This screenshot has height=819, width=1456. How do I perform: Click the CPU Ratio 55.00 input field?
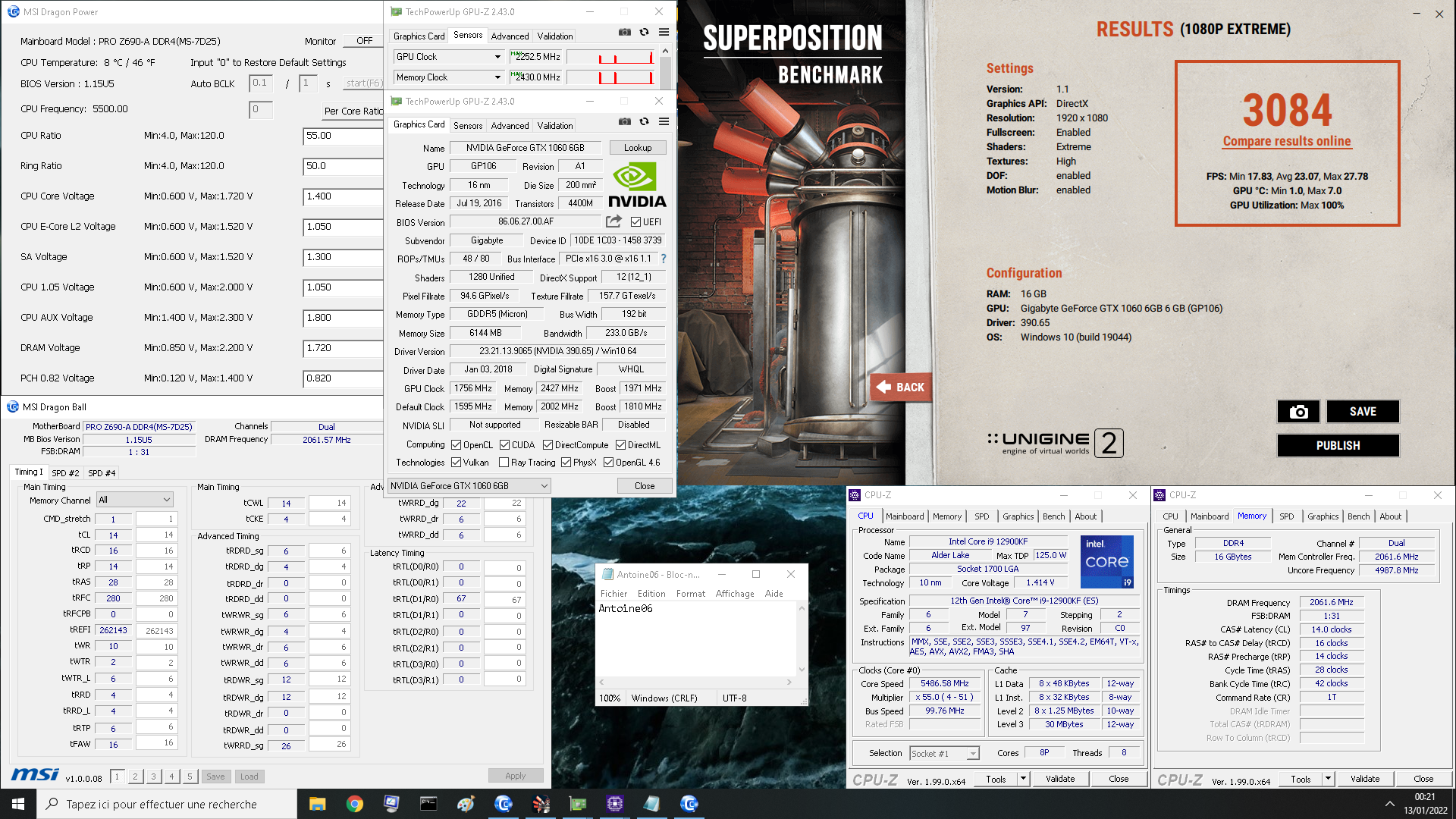tap(343, 136)
